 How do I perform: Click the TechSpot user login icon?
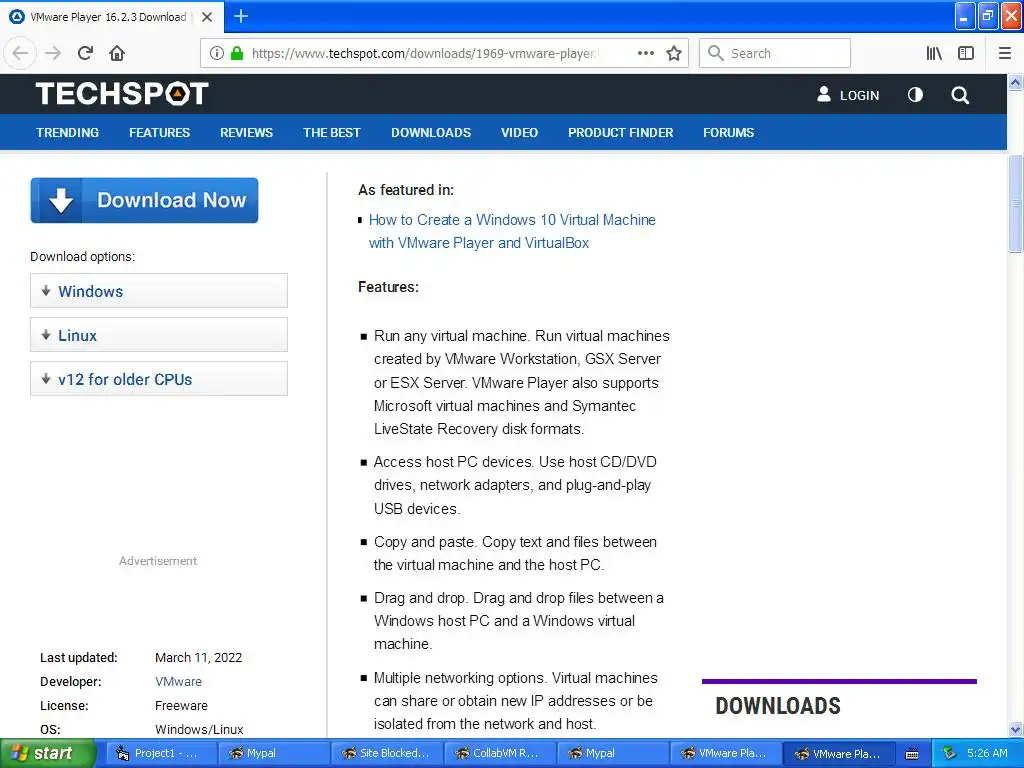[x=824, y=95]
